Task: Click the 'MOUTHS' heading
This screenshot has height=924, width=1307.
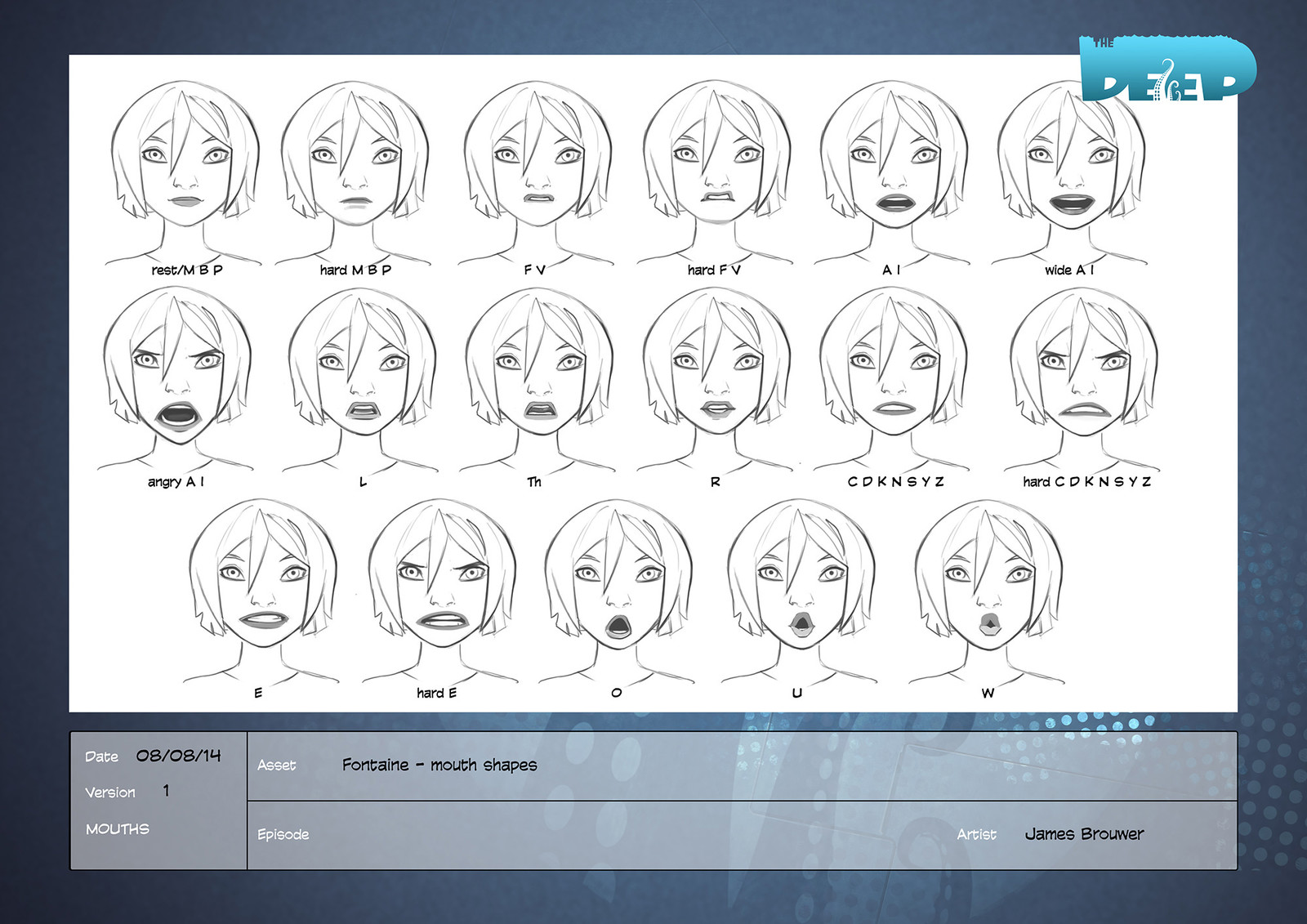Action: pos(118,829)
